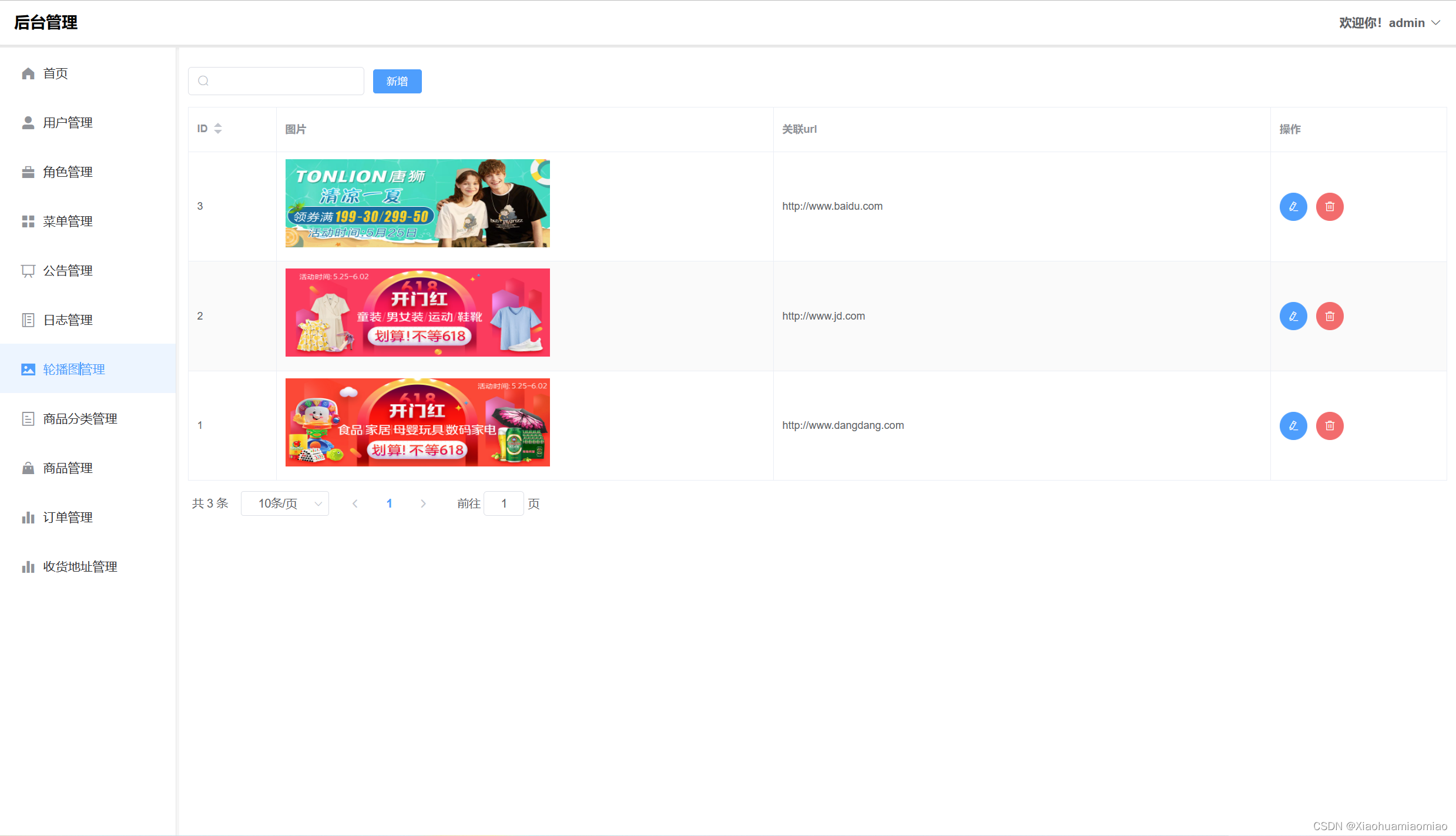Select page number 1 in pagination
Image resolution: width=1456 pixels, height=836 pixels.
pyautogui.click(x=389, y=504)
